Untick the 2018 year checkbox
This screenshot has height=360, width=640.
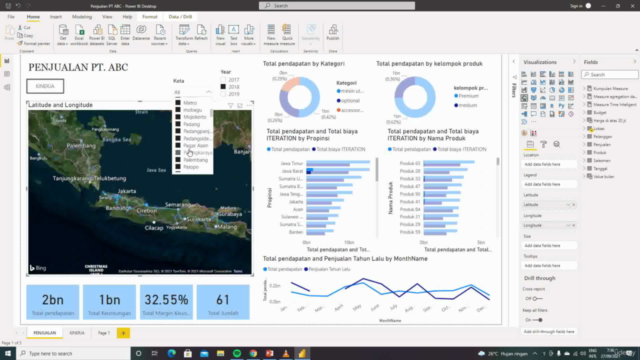223,87
